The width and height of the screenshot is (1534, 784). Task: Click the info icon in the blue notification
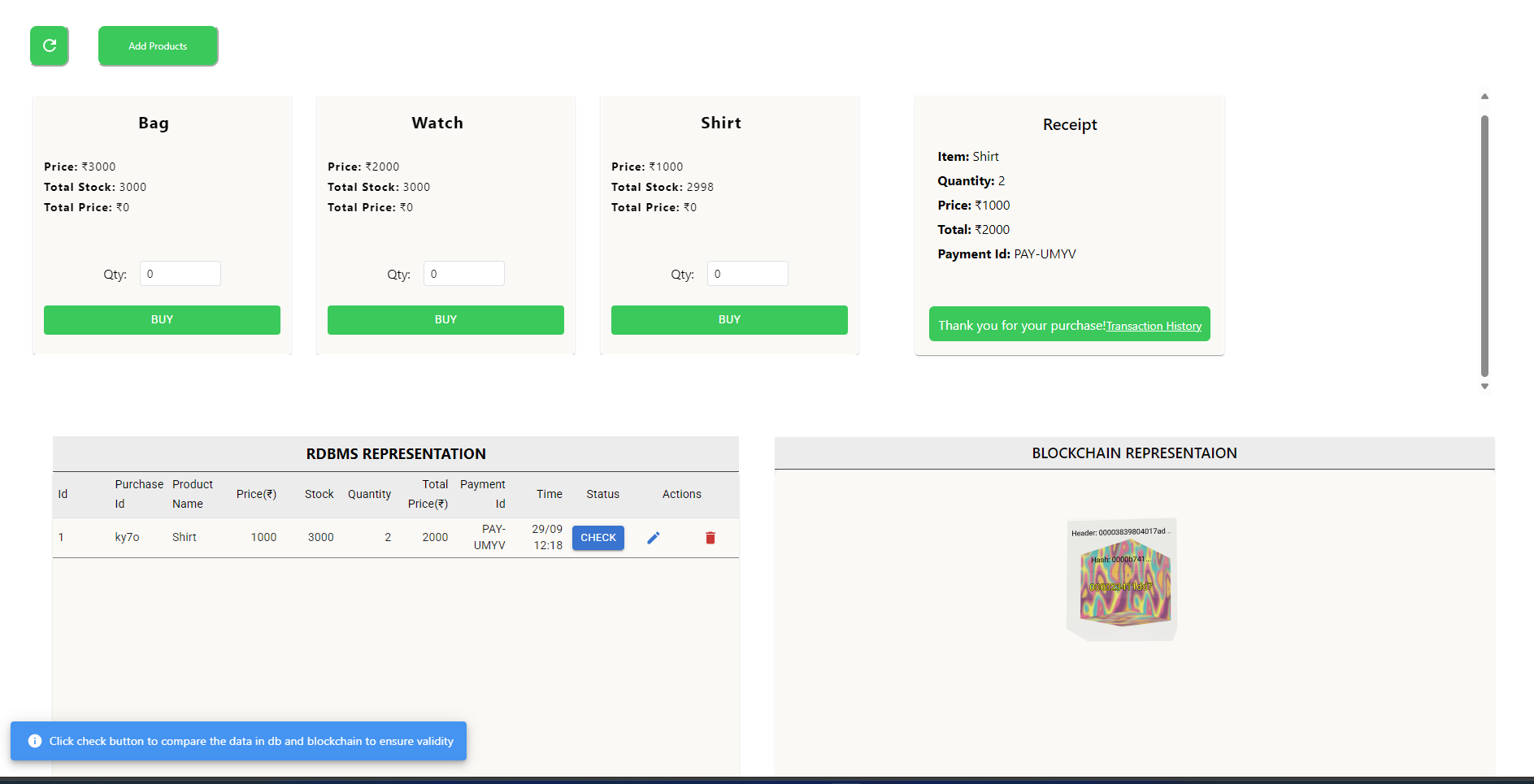pos(35,741)
